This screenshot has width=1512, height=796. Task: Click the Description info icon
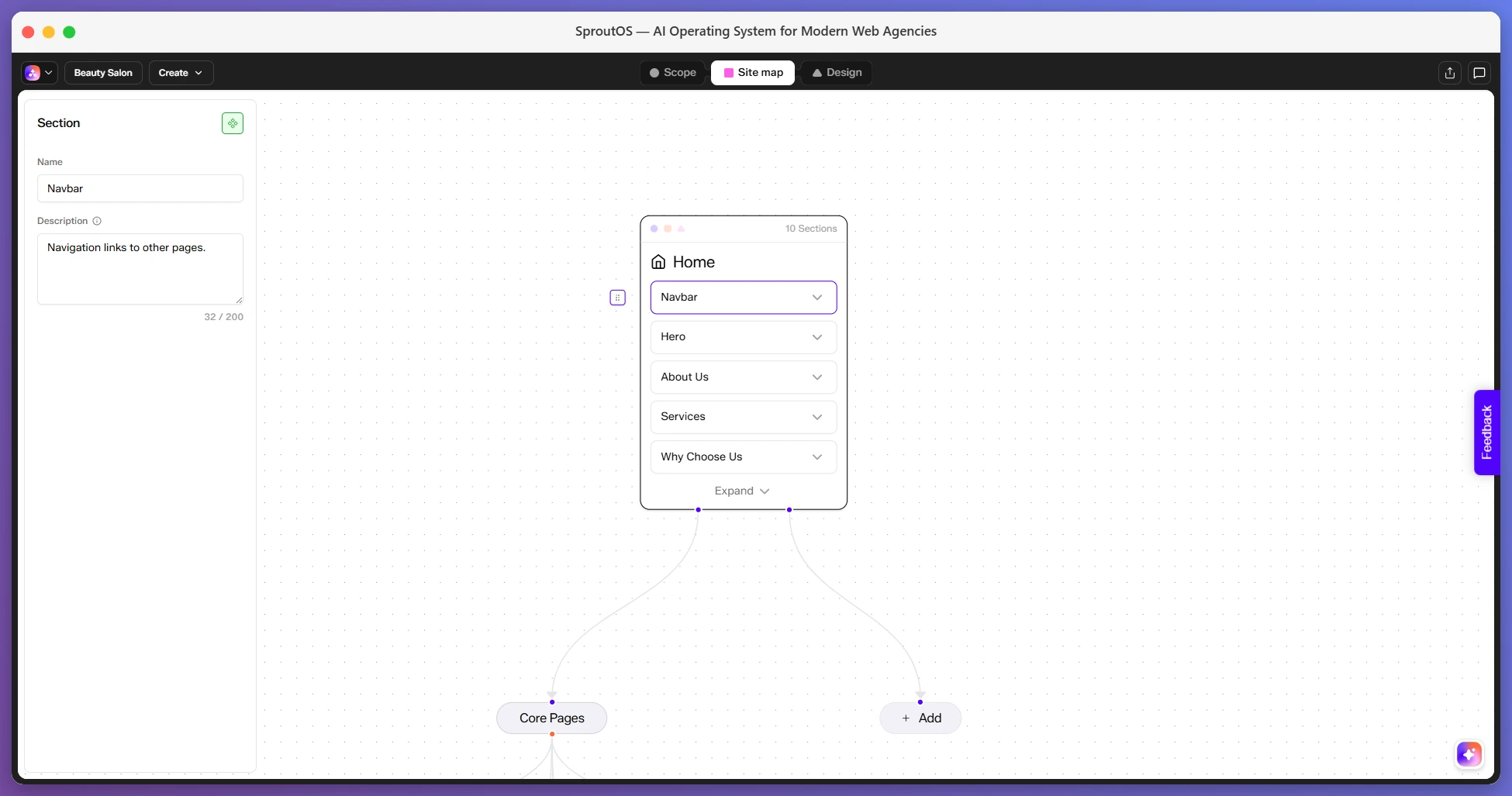coord(97,221)
